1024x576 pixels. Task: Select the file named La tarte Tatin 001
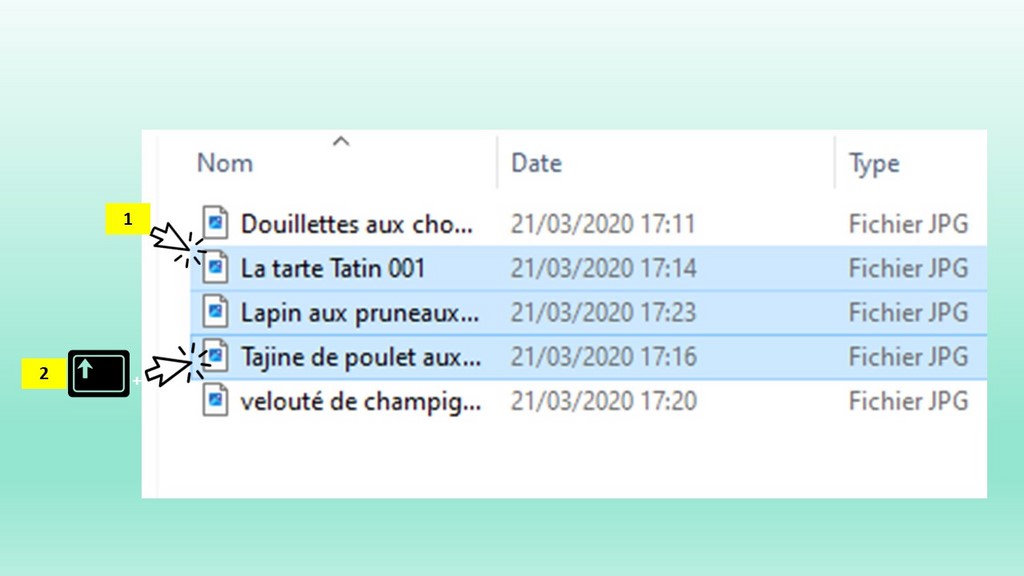(333, 268)
